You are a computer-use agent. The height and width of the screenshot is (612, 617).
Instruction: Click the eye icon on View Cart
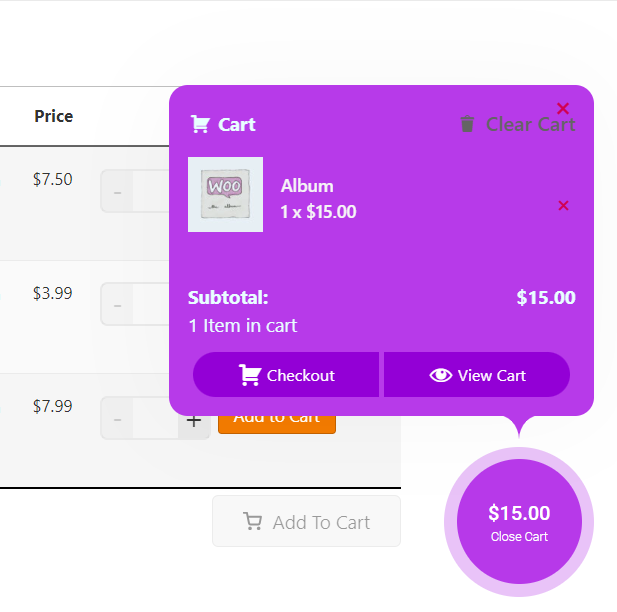(x=440, y=375)
